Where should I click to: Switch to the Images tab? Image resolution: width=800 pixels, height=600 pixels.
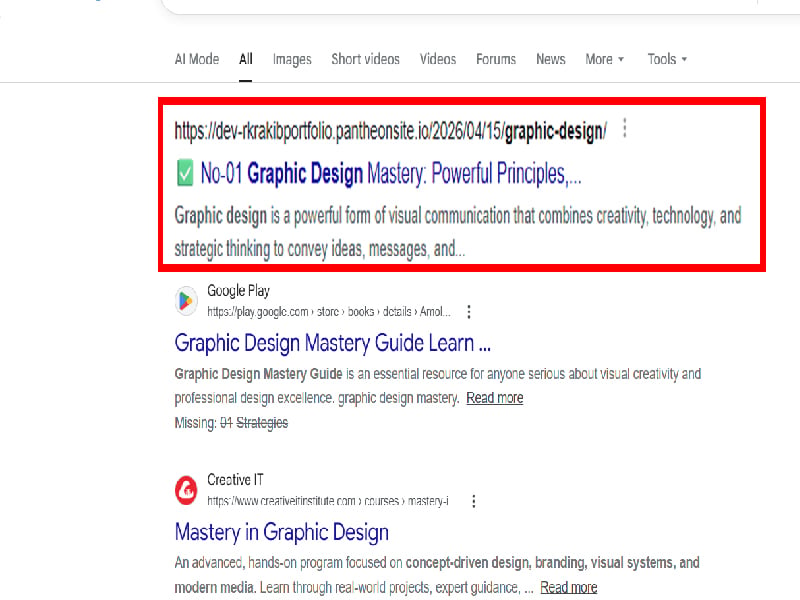292,60
